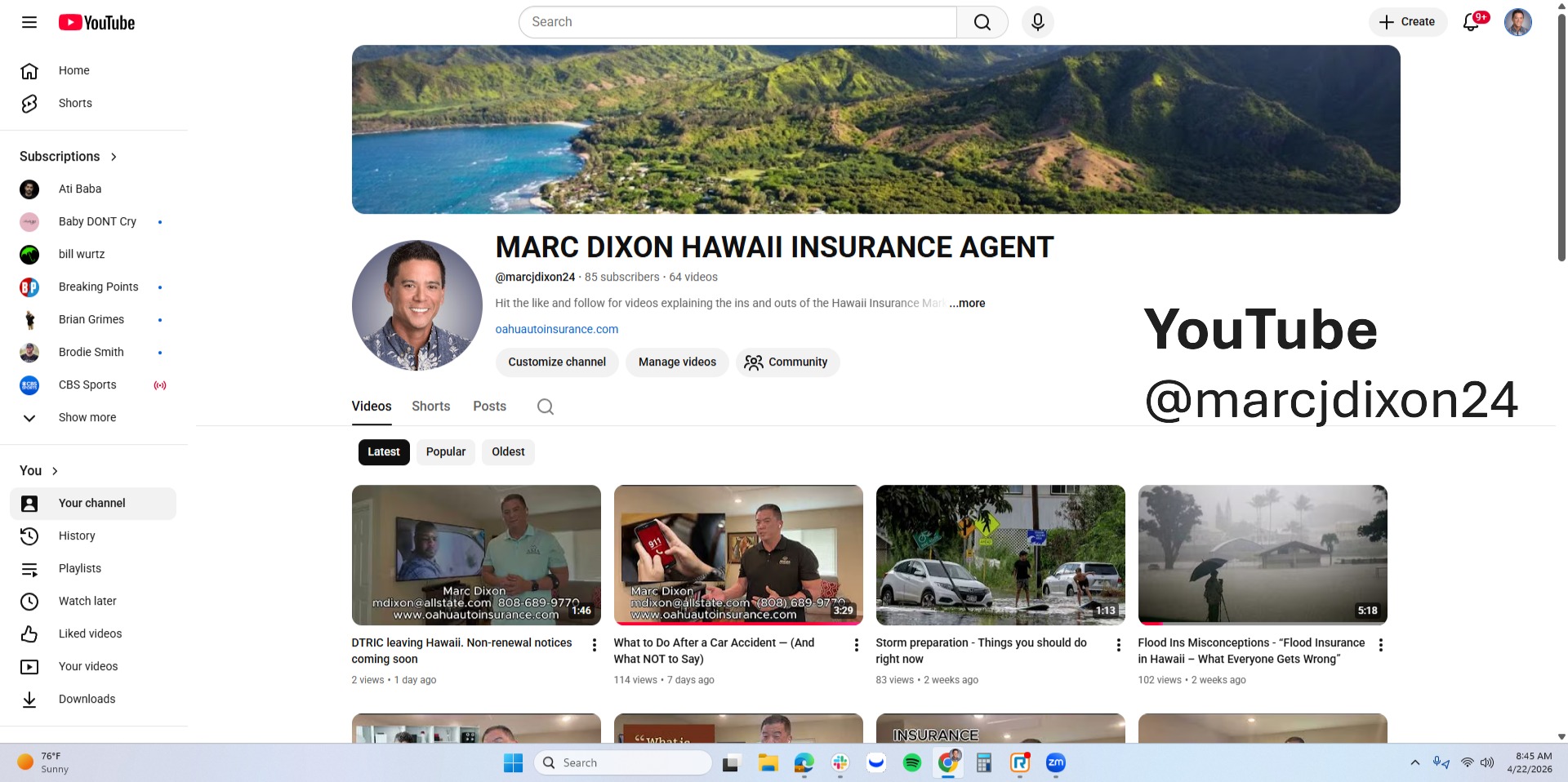
Task: Search within channel magnifier icon
Action: tap(546, 407)
